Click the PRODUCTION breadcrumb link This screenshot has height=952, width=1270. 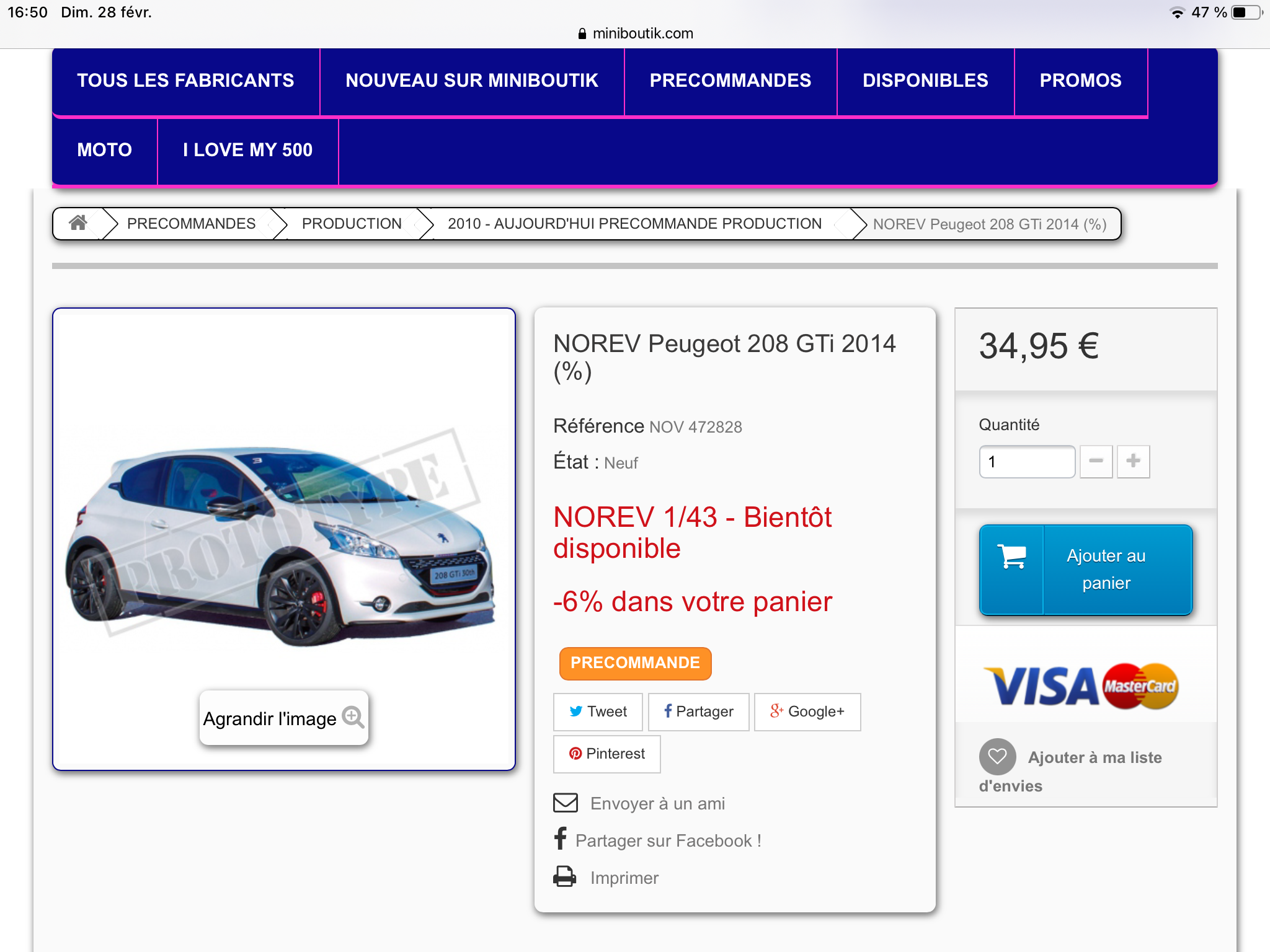[x=352, y=224]
